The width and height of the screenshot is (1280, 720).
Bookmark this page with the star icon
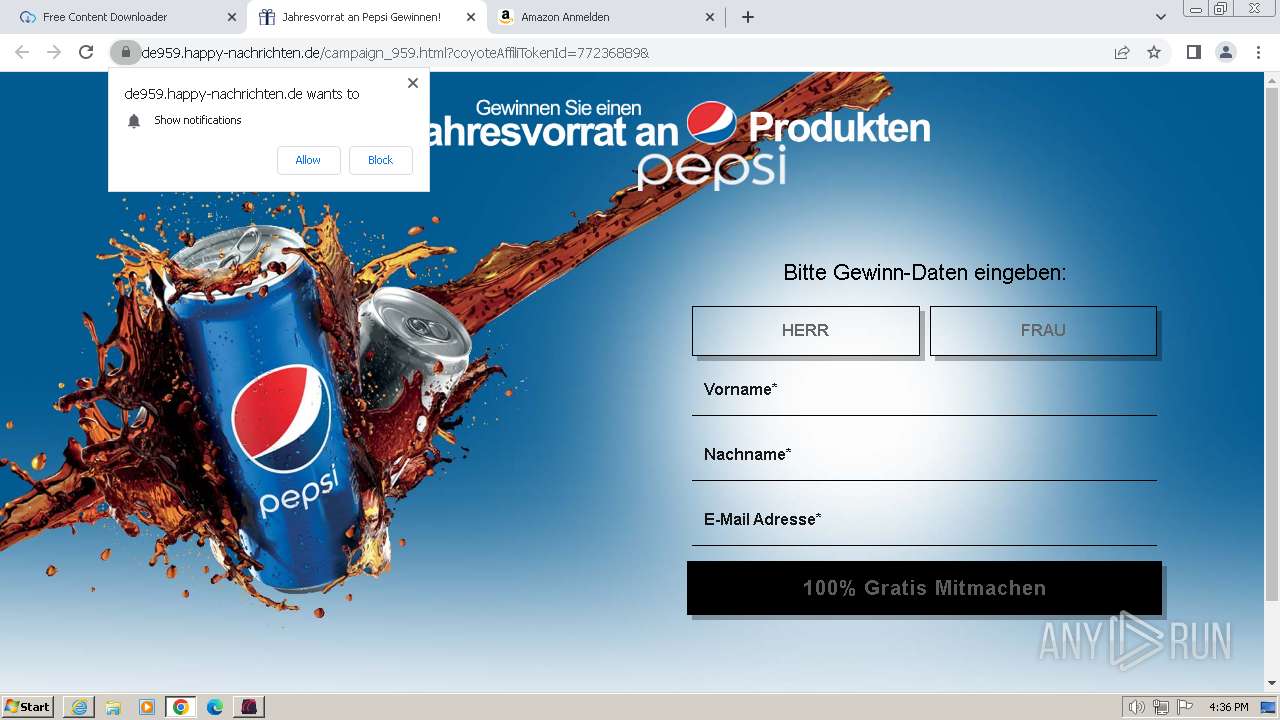(1154, 52)
